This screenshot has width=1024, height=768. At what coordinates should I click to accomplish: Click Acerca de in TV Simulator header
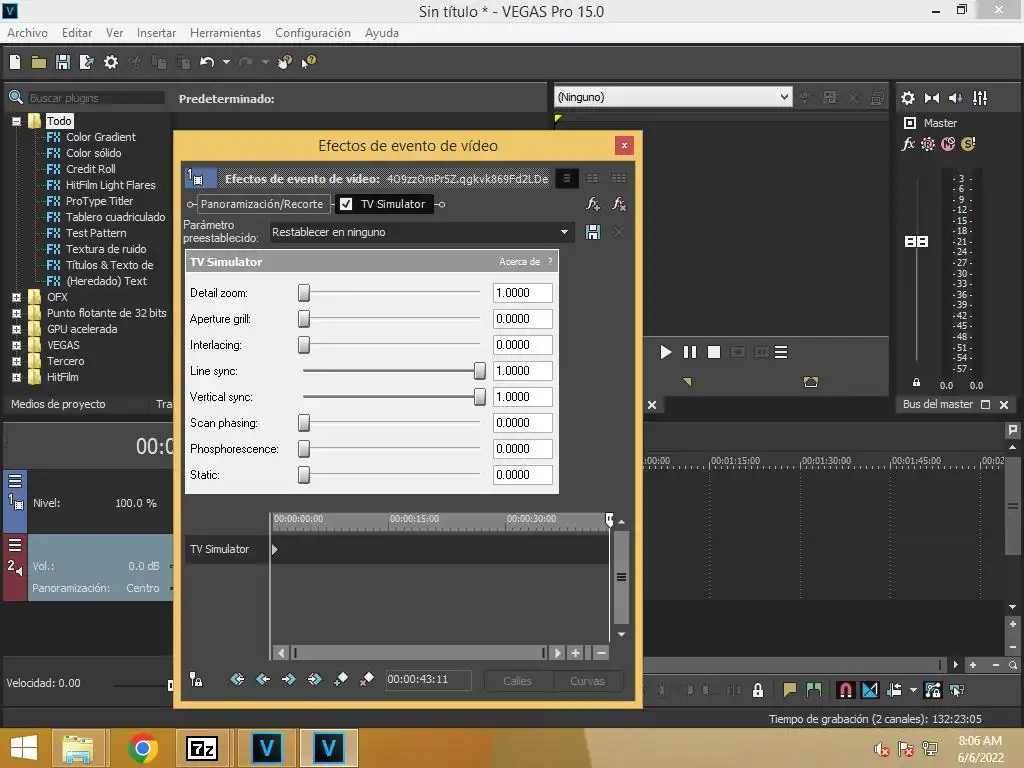coord(519,262)
